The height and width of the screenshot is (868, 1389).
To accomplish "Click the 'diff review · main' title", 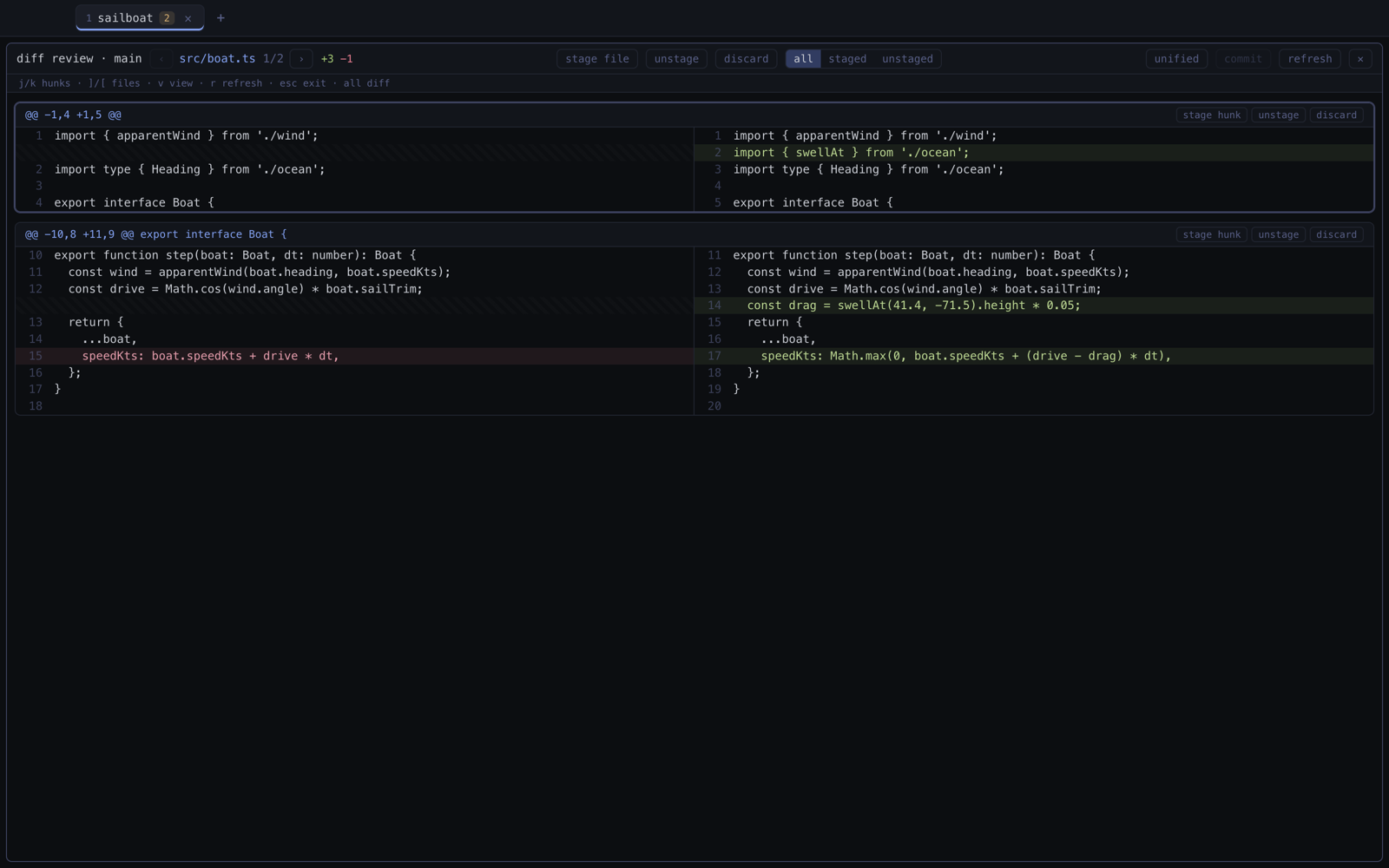I will click(79, 59).
